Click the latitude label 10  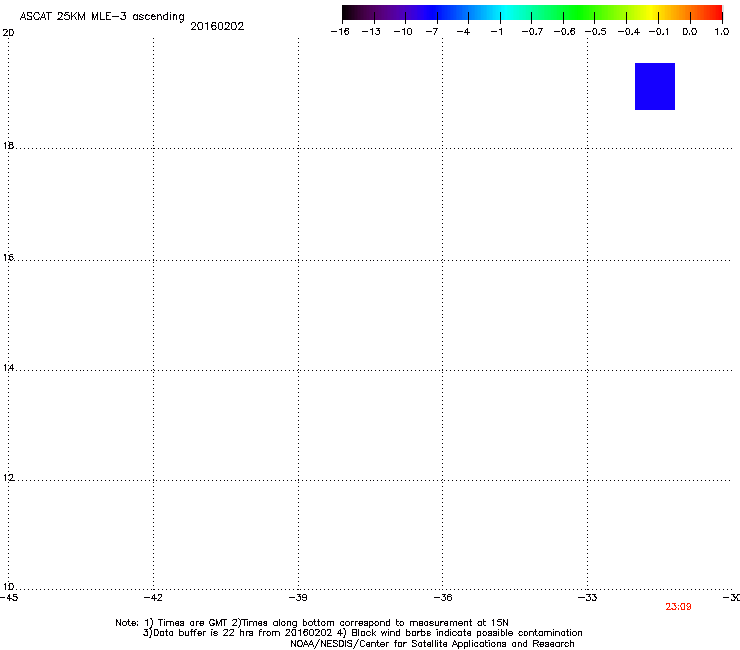click(8, 587)
